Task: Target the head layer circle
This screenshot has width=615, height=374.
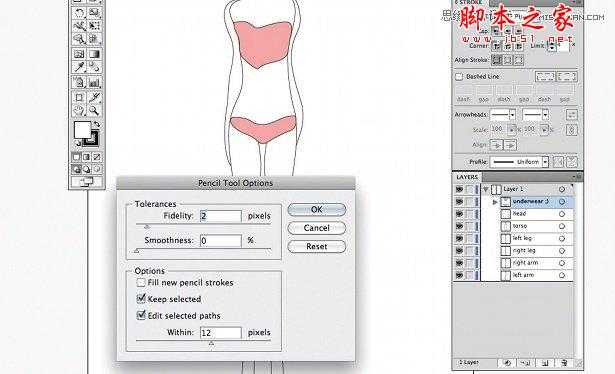Action: [562, 214]
